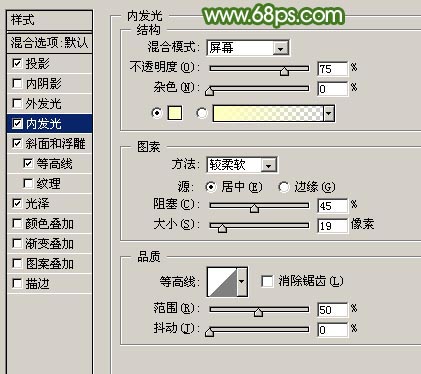Select the 斜面和浮雕 style entry
421x374 pixels.
pyautogui.click(x=49, y=144)
